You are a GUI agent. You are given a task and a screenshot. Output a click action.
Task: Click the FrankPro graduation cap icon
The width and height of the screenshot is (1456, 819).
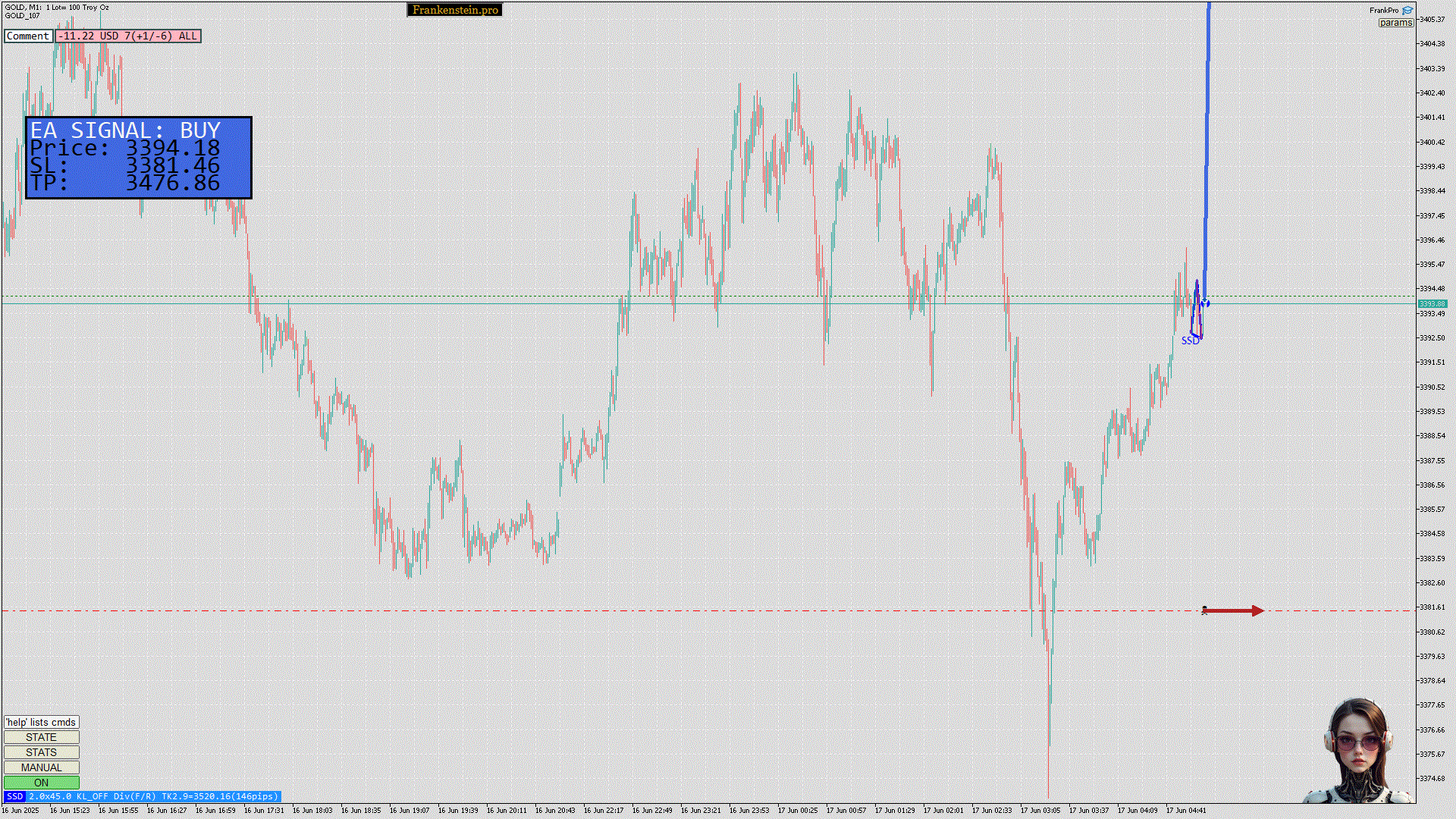1407,11
